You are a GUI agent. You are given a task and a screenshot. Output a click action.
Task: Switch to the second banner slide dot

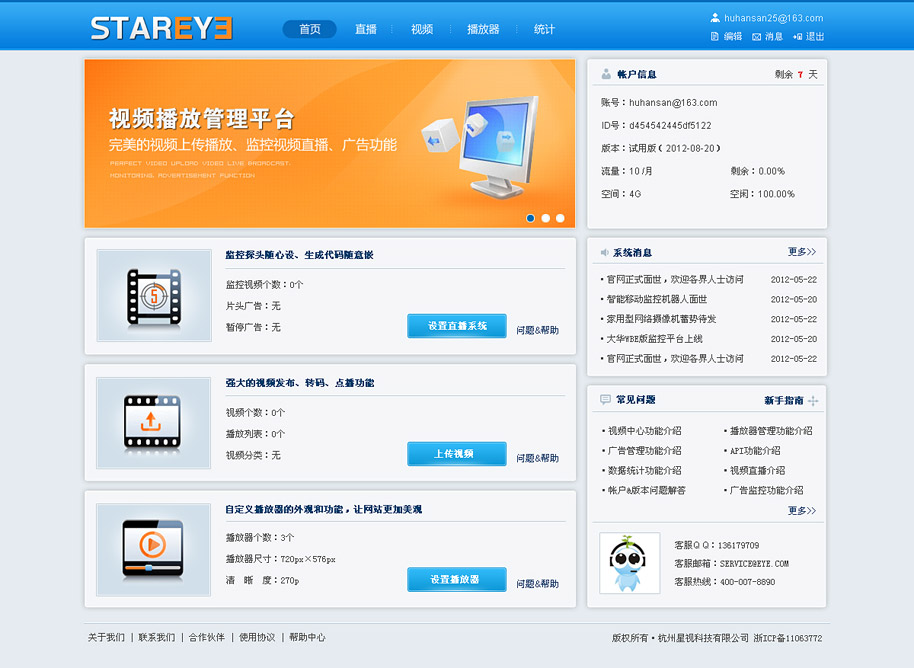[x=545, y=217]
